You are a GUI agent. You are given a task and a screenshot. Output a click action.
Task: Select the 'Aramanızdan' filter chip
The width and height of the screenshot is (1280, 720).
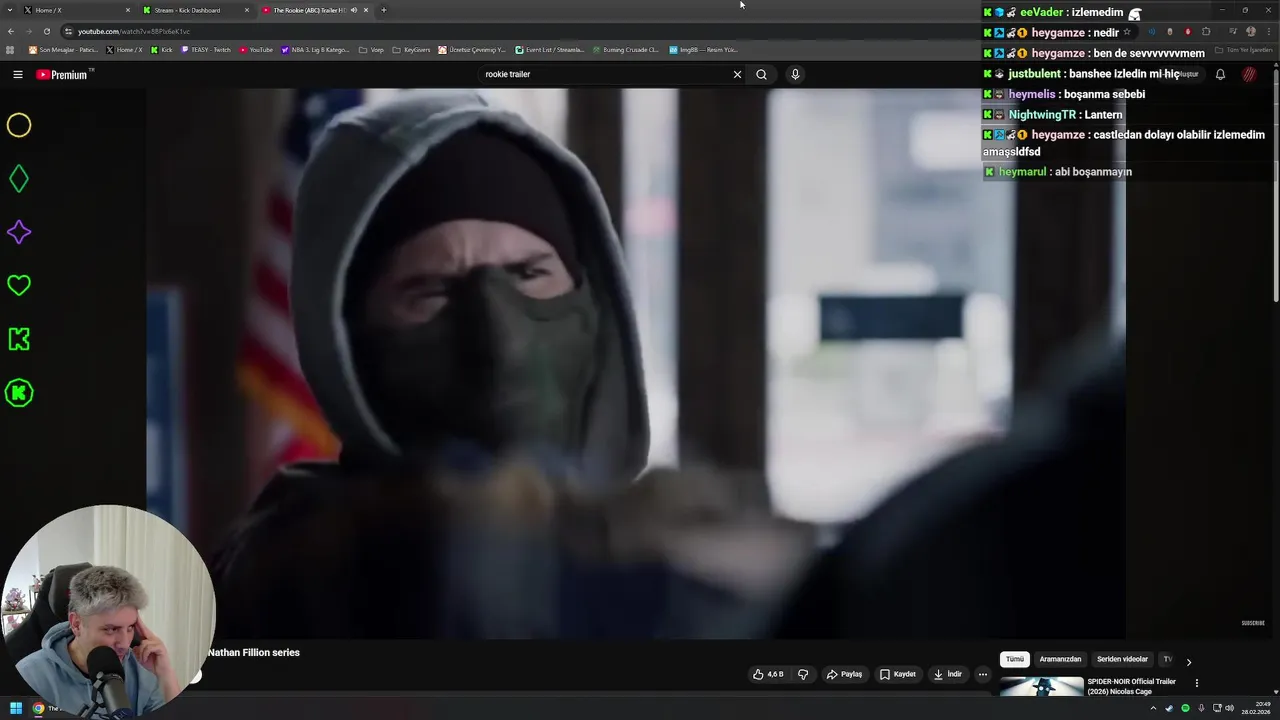(x=1060, y=659)
